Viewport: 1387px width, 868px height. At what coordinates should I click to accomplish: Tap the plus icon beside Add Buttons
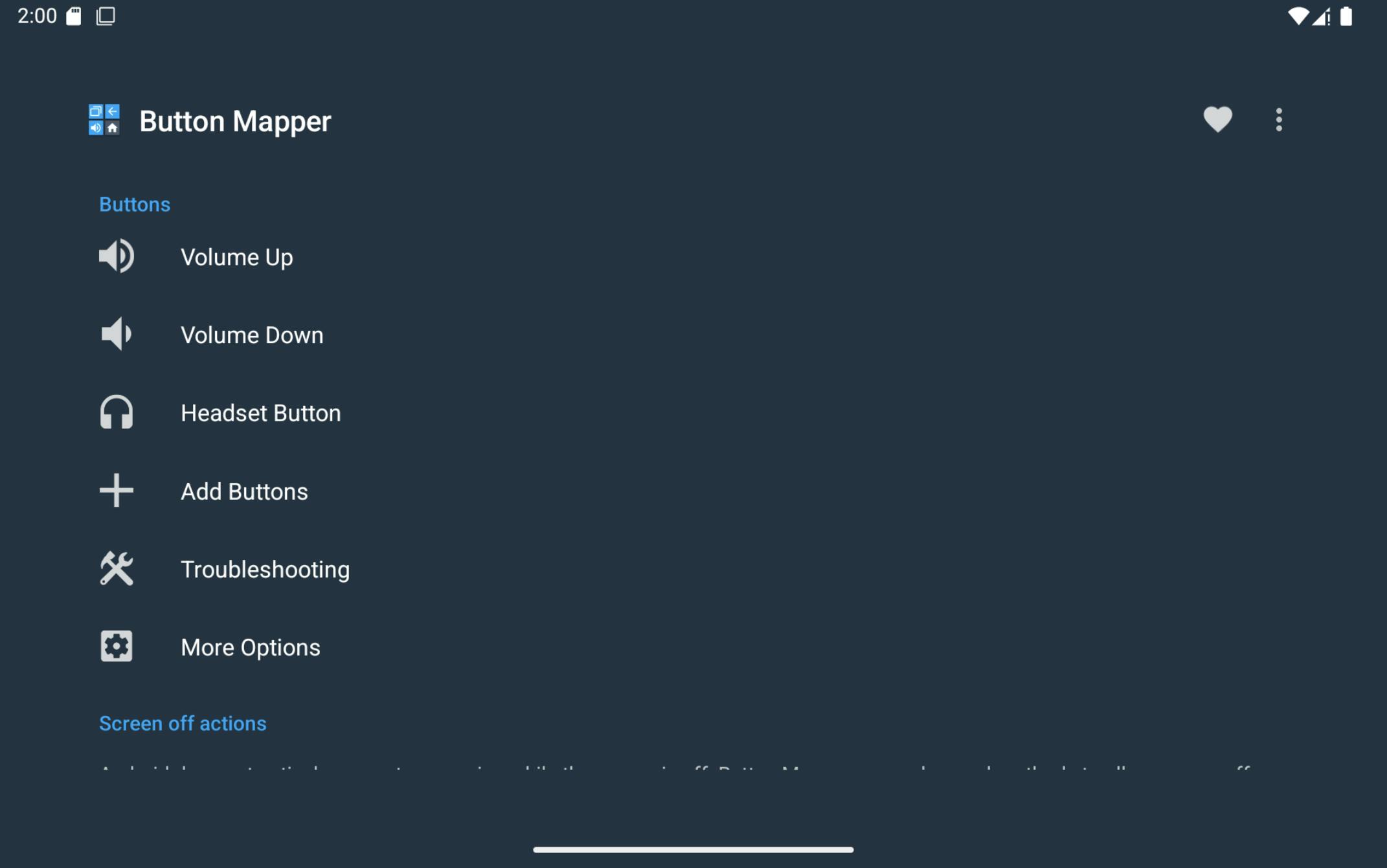click(117, 491)
